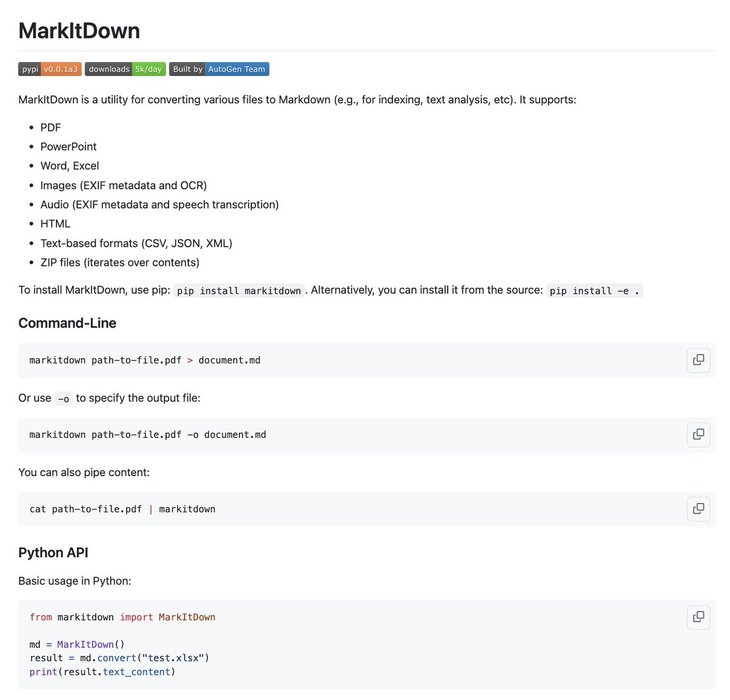This screenshot has width=730, height=700.
Task: Click the PowerPoint list item
Action: tap(68, 147)
